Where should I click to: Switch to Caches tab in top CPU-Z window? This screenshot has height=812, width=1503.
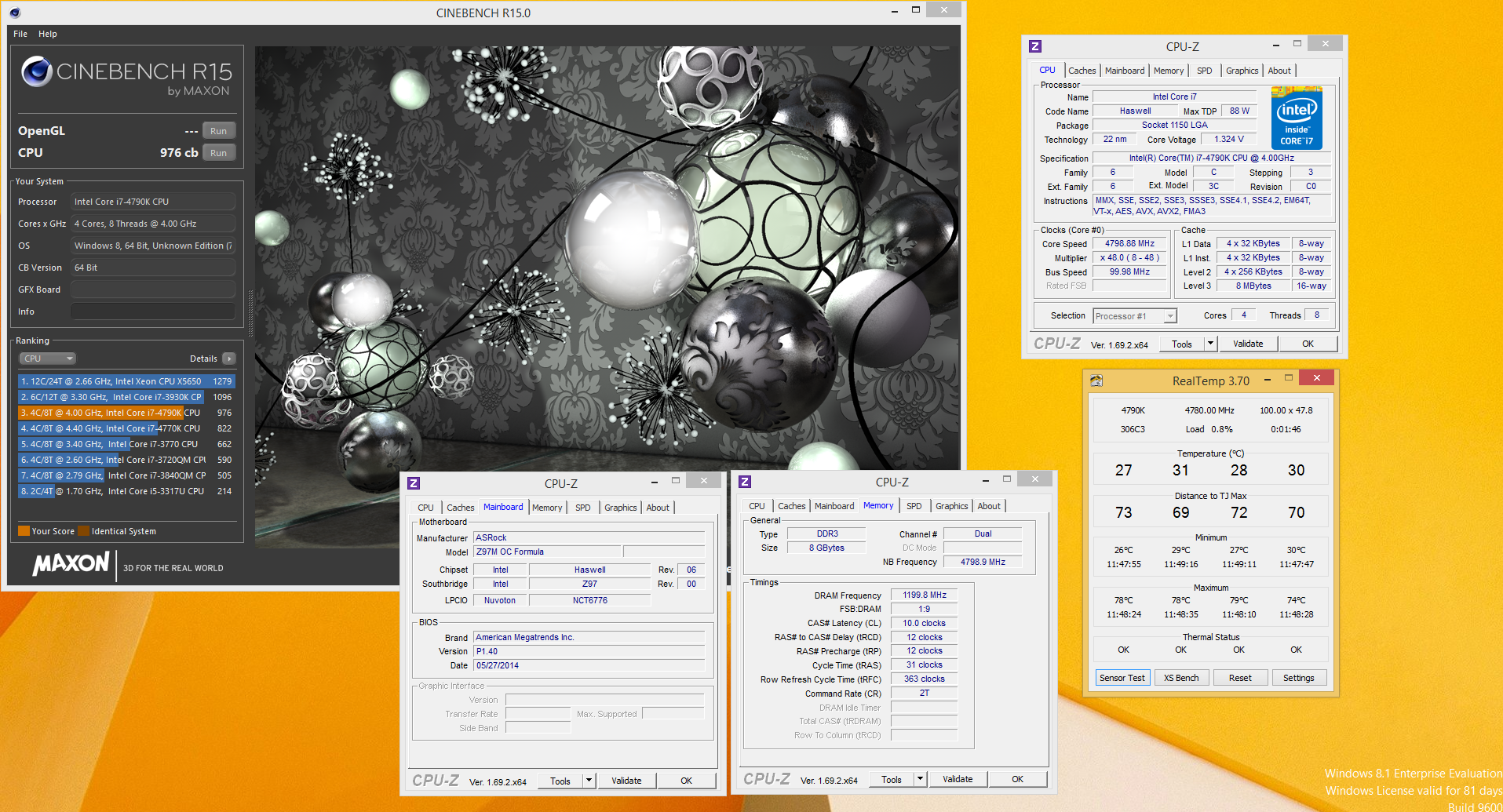click(1082, 71)
